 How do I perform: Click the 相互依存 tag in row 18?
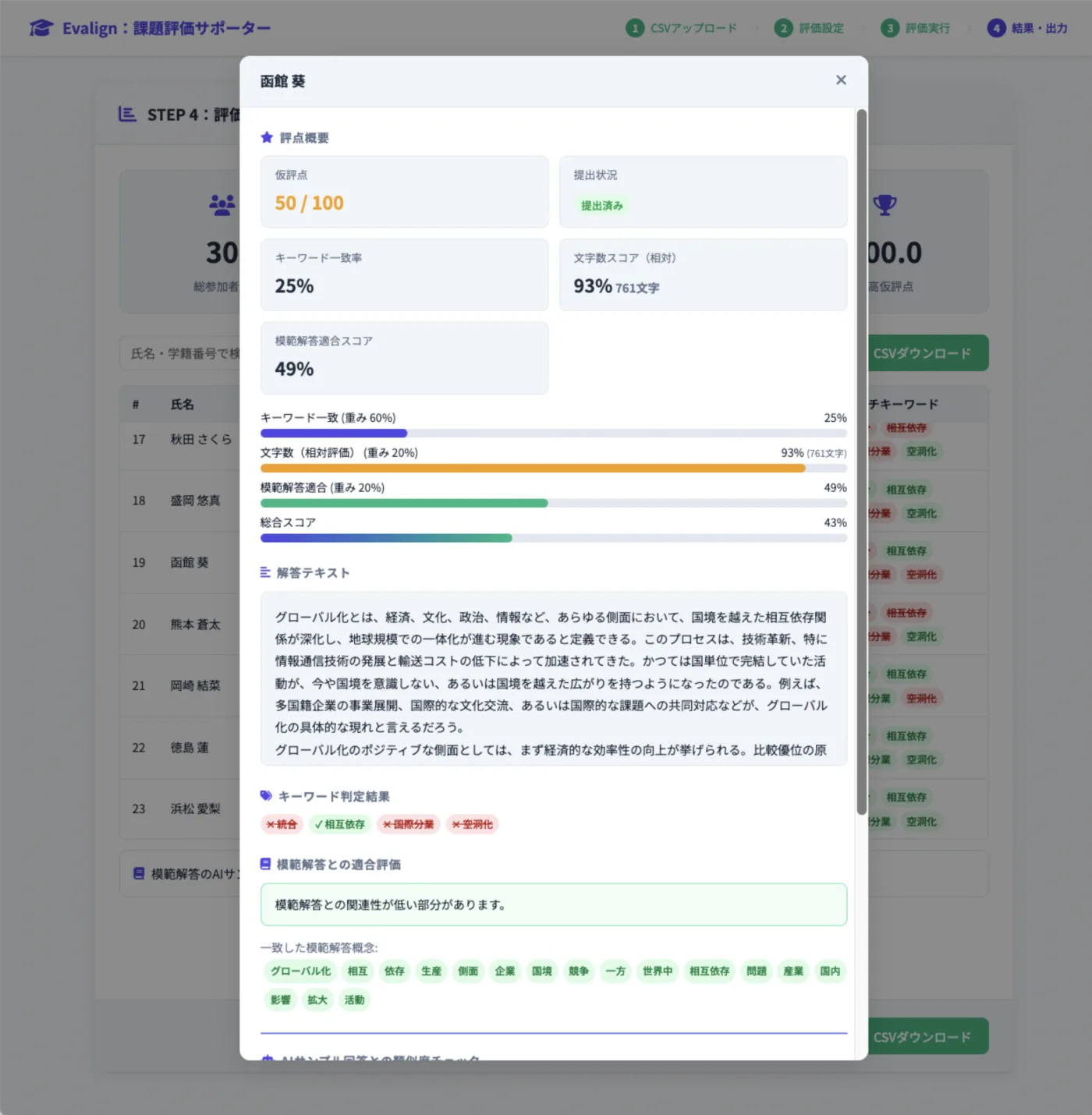point(906,490)
